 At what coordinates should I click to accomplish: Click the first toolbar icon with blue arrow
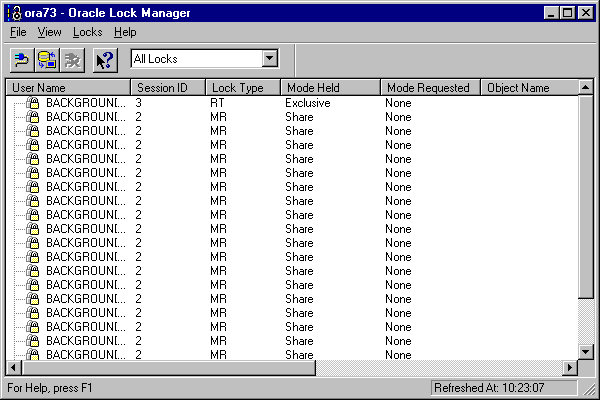click(22, 60)
